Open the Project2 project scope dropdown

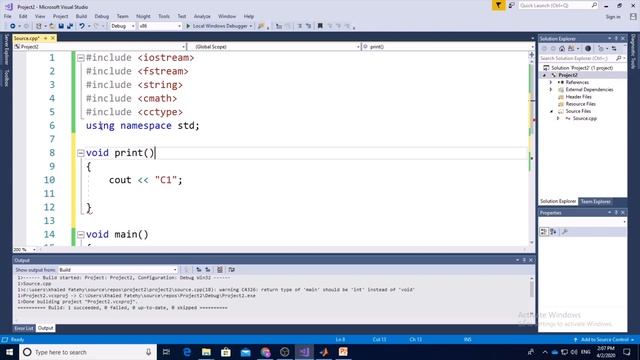pos(100,47)
